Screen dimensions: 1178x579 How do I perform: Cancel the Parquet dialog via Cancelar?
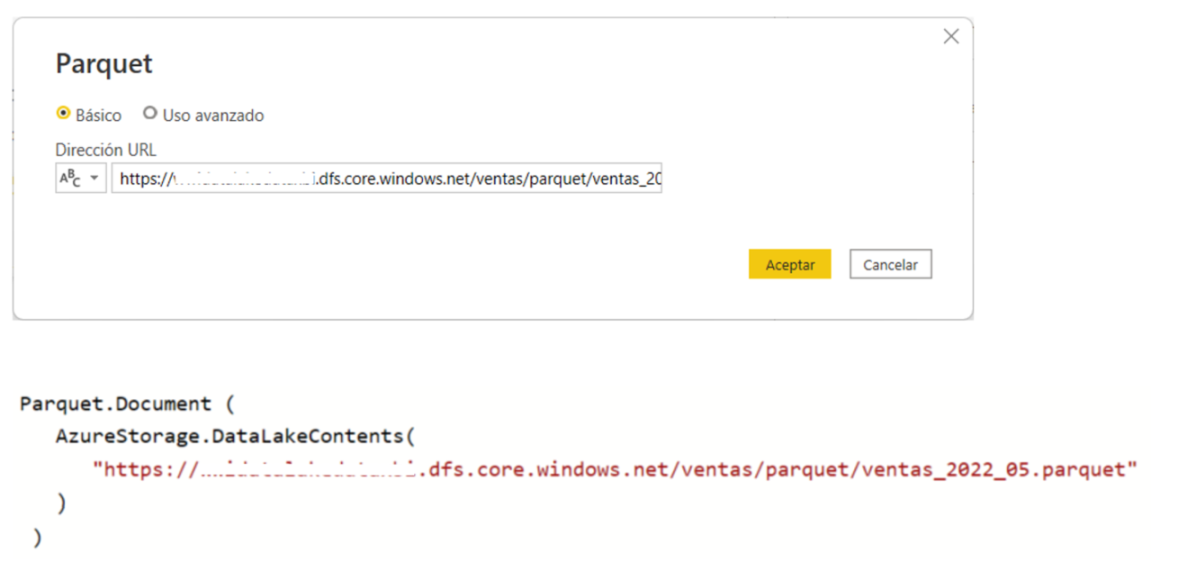(x=889, y=264)
